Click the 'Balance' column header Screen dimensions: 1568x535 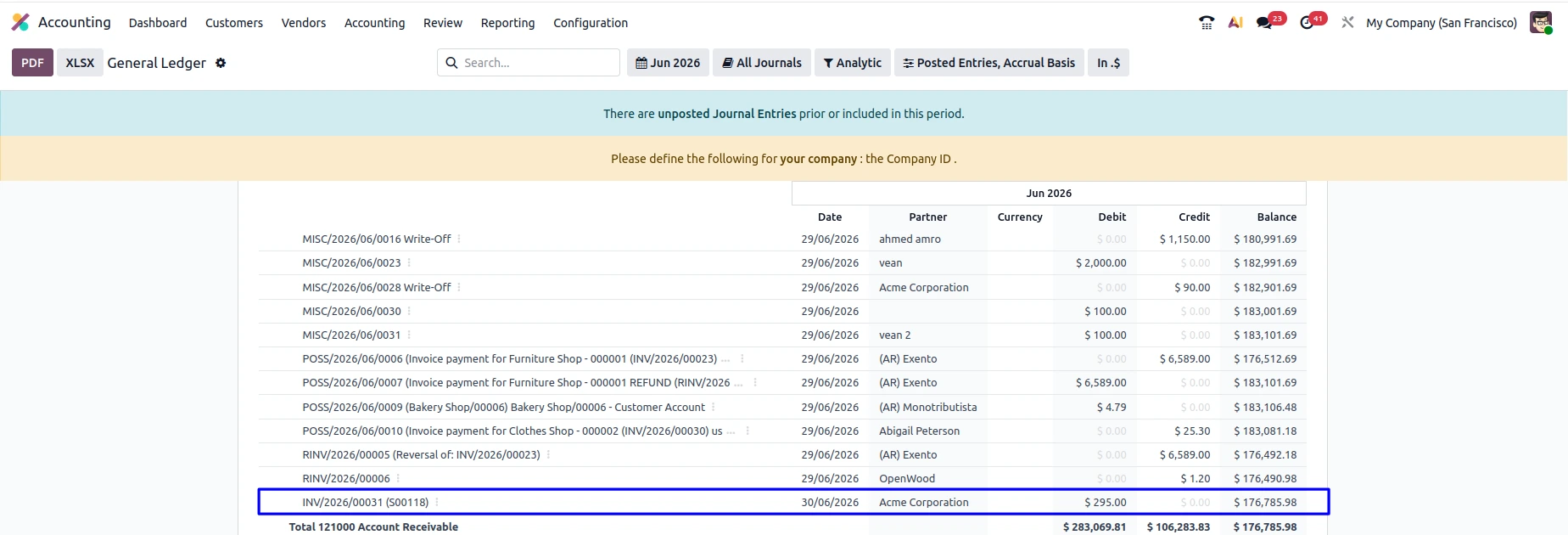tap(1277, 217)
